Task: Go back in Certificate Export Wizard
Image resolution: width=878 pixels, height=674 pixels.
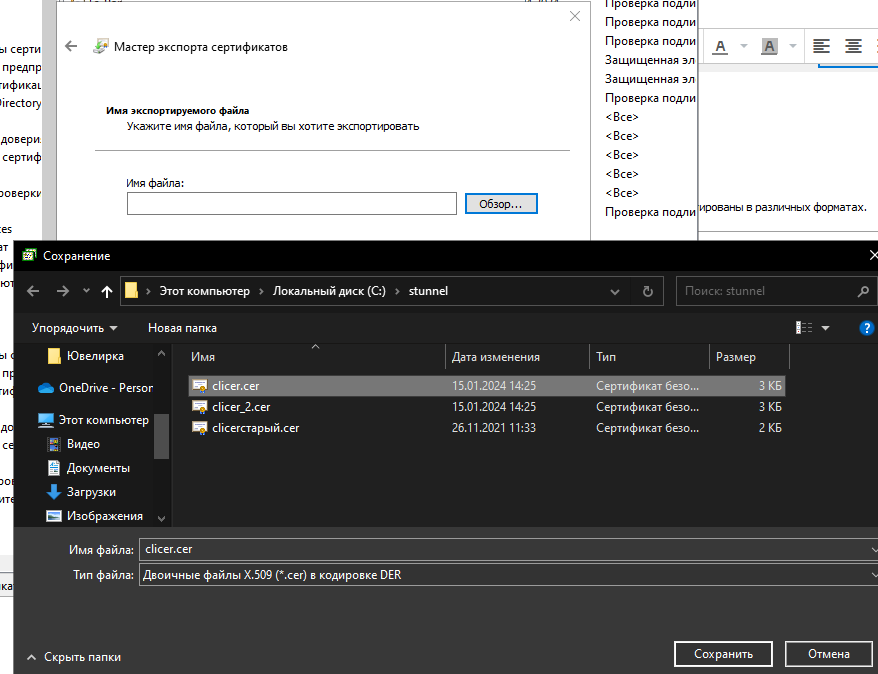Action: (71, 46)
